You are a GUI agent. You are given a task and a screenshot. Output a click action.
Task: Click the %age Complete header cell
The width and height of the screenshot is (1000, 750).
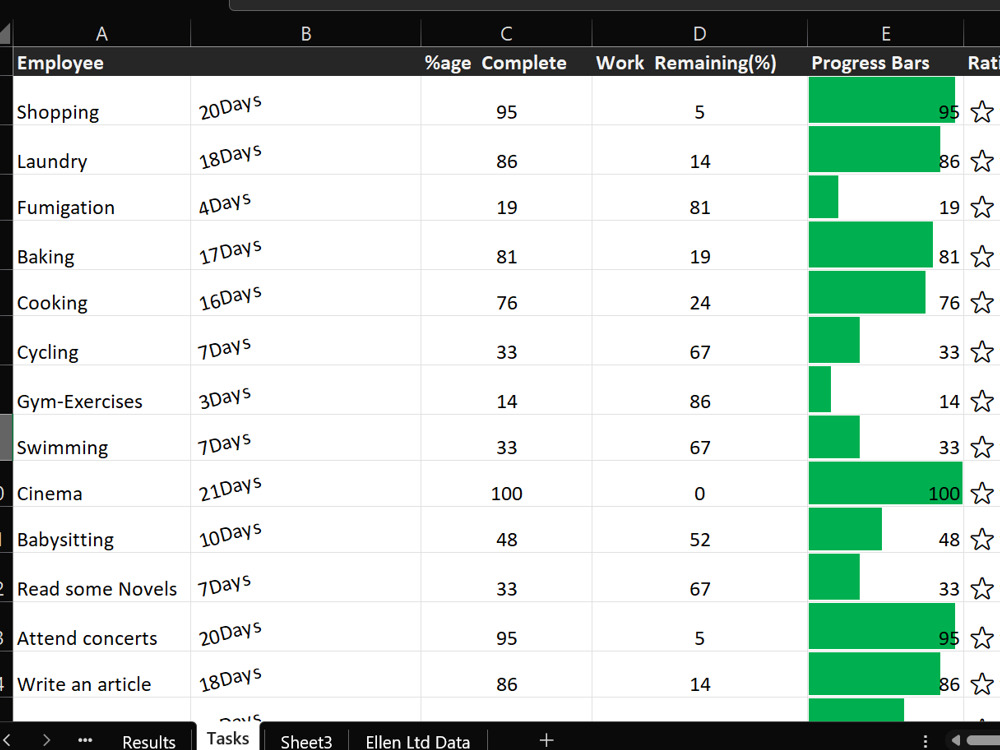point(506,62)
